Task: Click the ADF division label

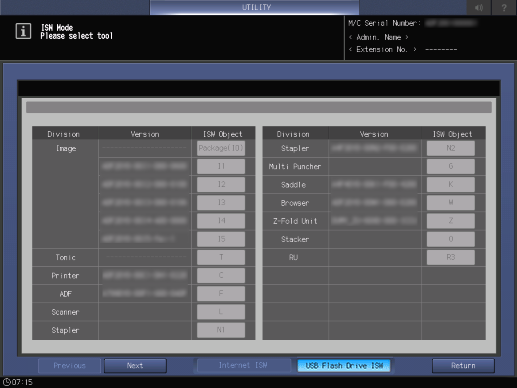Action: 65,294
